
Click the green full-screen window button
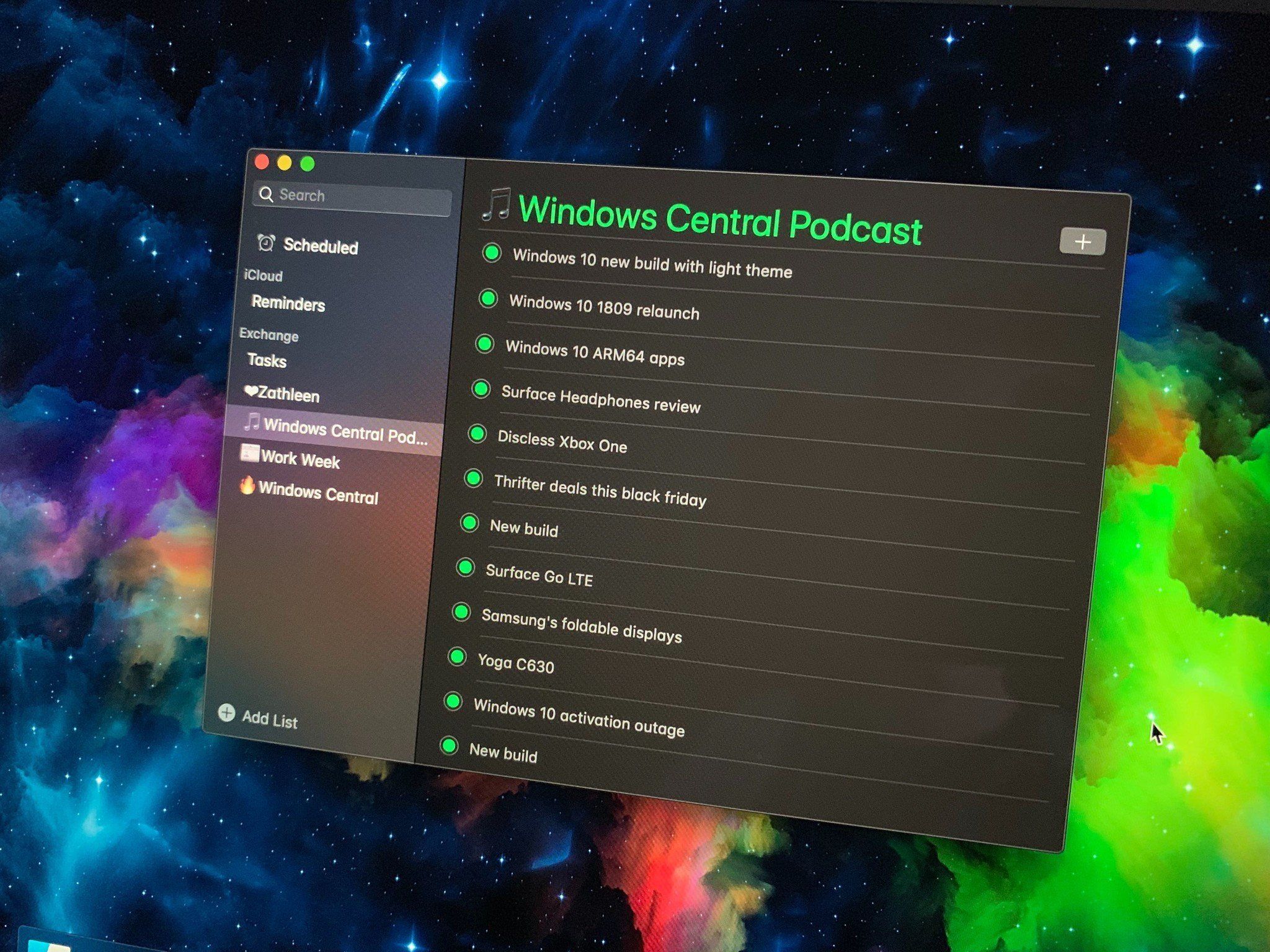pos(307,164)
